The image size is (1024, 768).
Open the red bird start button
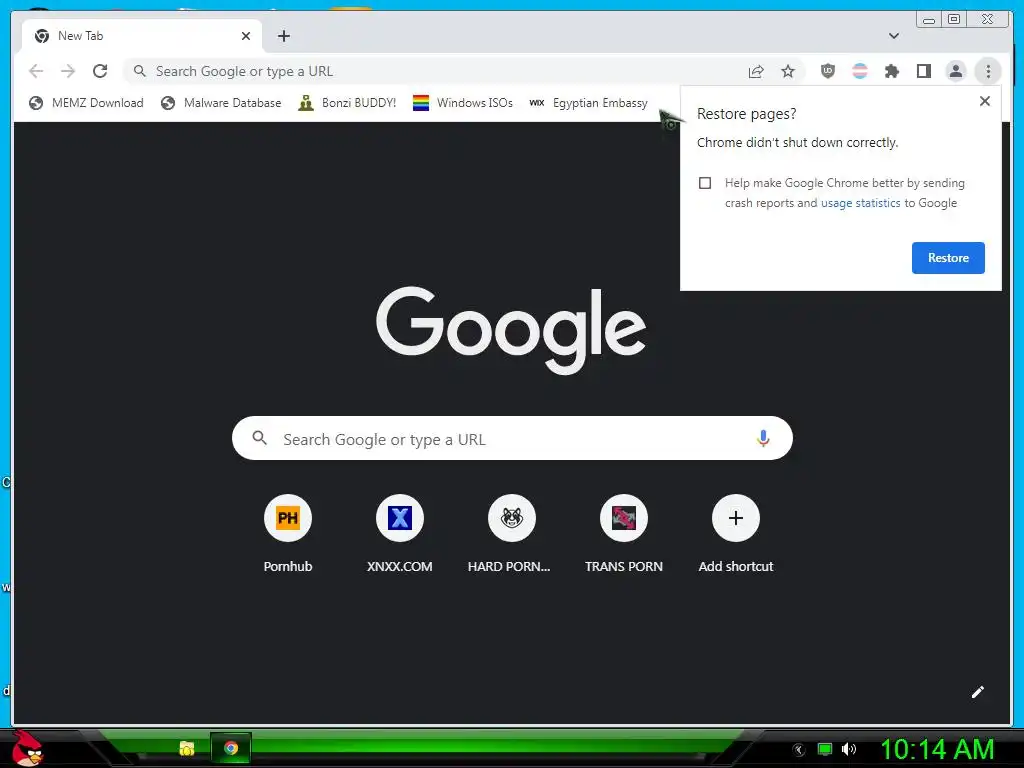coord(27,748)
